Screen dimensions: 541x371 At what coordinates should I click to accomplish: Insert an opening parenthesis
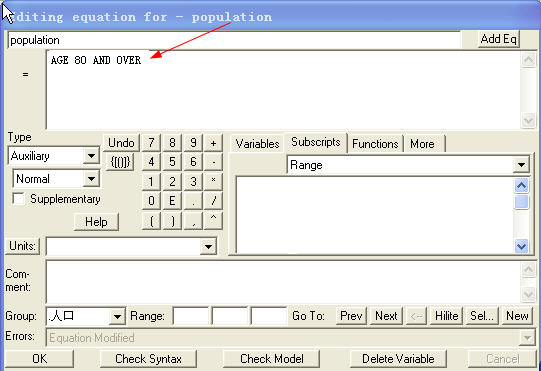tap(151, 221)
